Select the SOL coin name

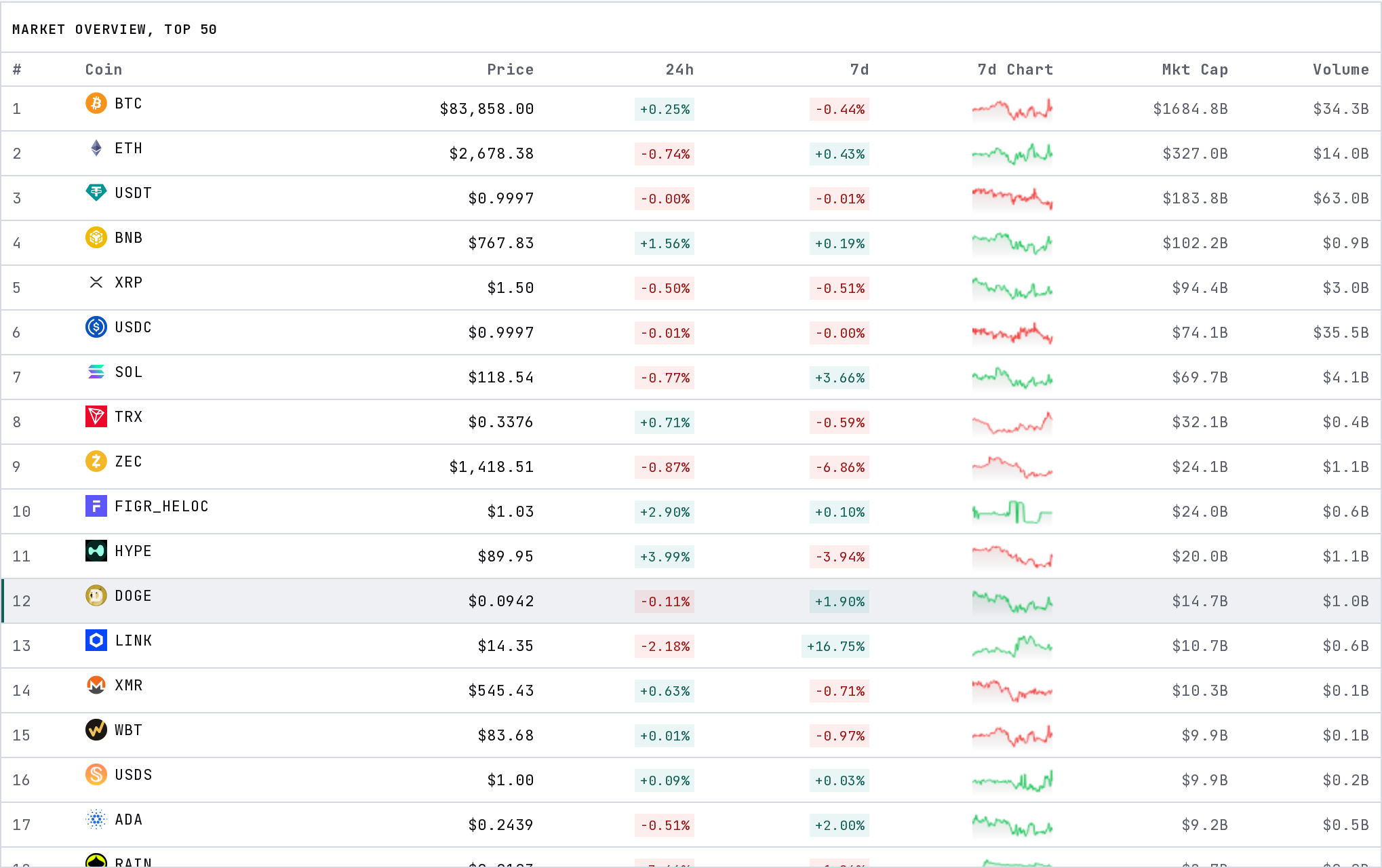click(x=129, y=372)
